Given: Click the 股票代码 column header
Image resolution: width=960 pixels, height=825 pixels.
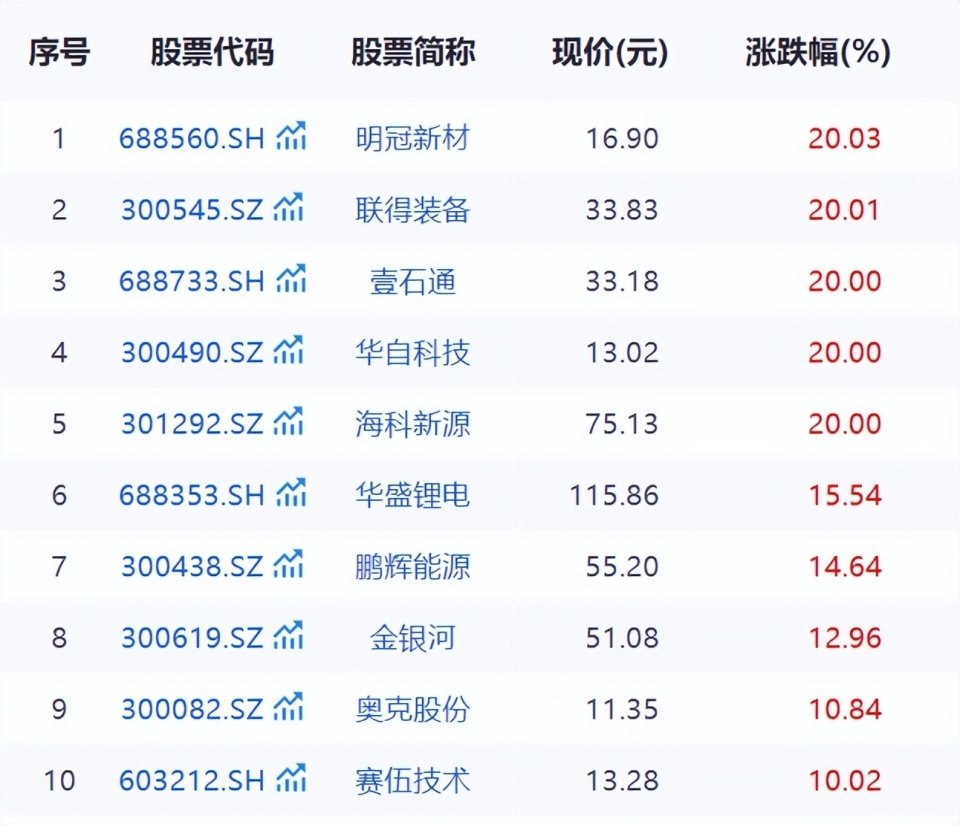Looking at the screenshot, I should tap(213, 51).
